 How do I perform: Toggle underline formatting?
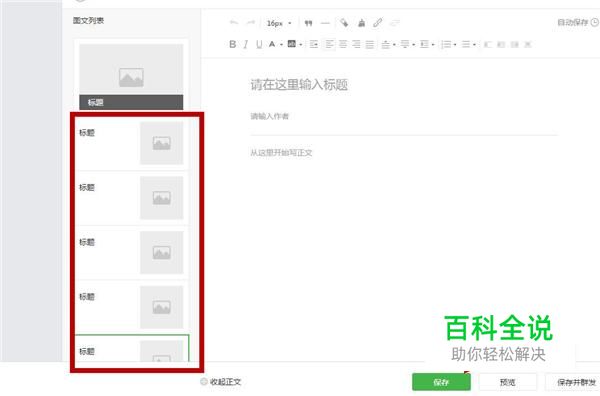pos(259,44)
